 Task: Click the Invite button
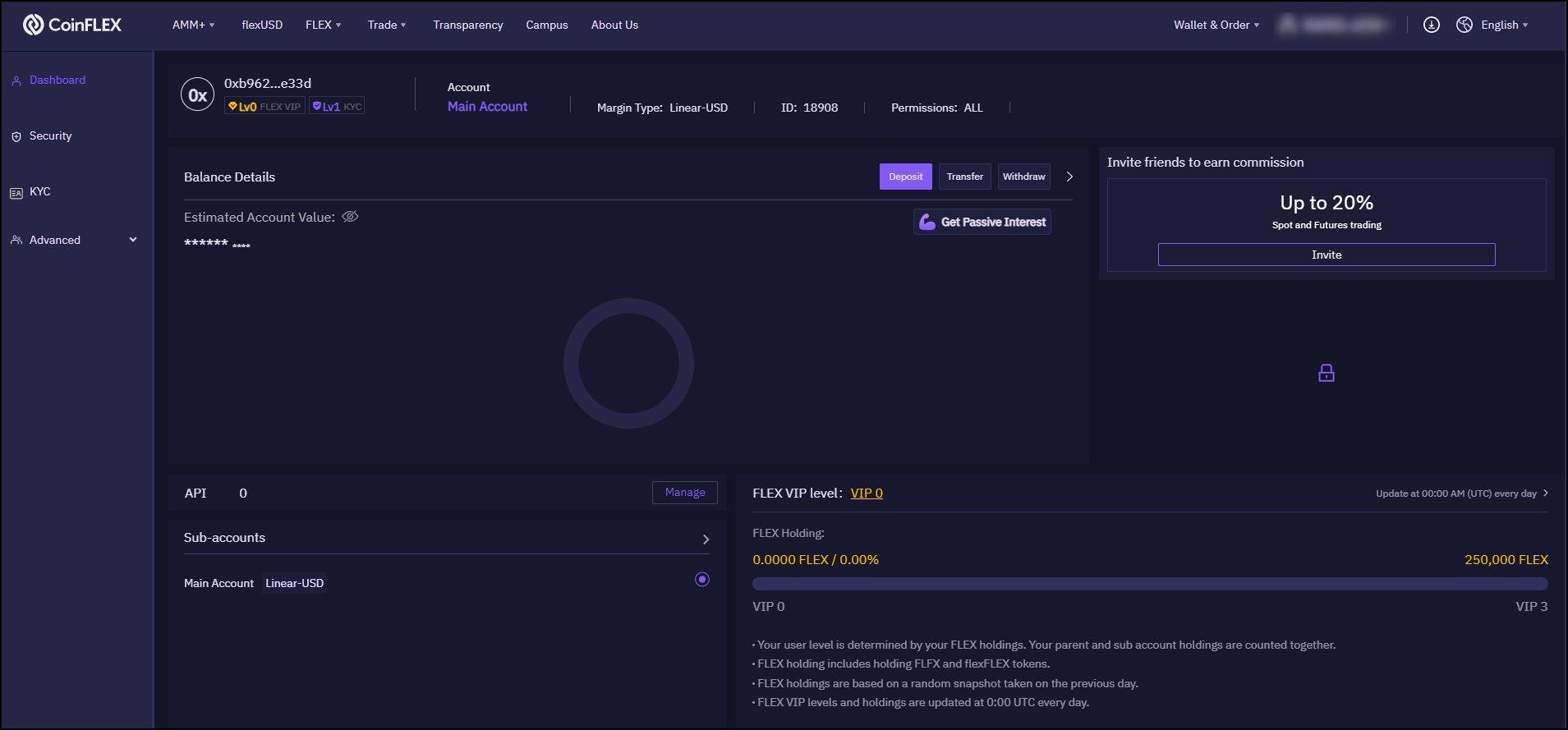pos(1327,255)
